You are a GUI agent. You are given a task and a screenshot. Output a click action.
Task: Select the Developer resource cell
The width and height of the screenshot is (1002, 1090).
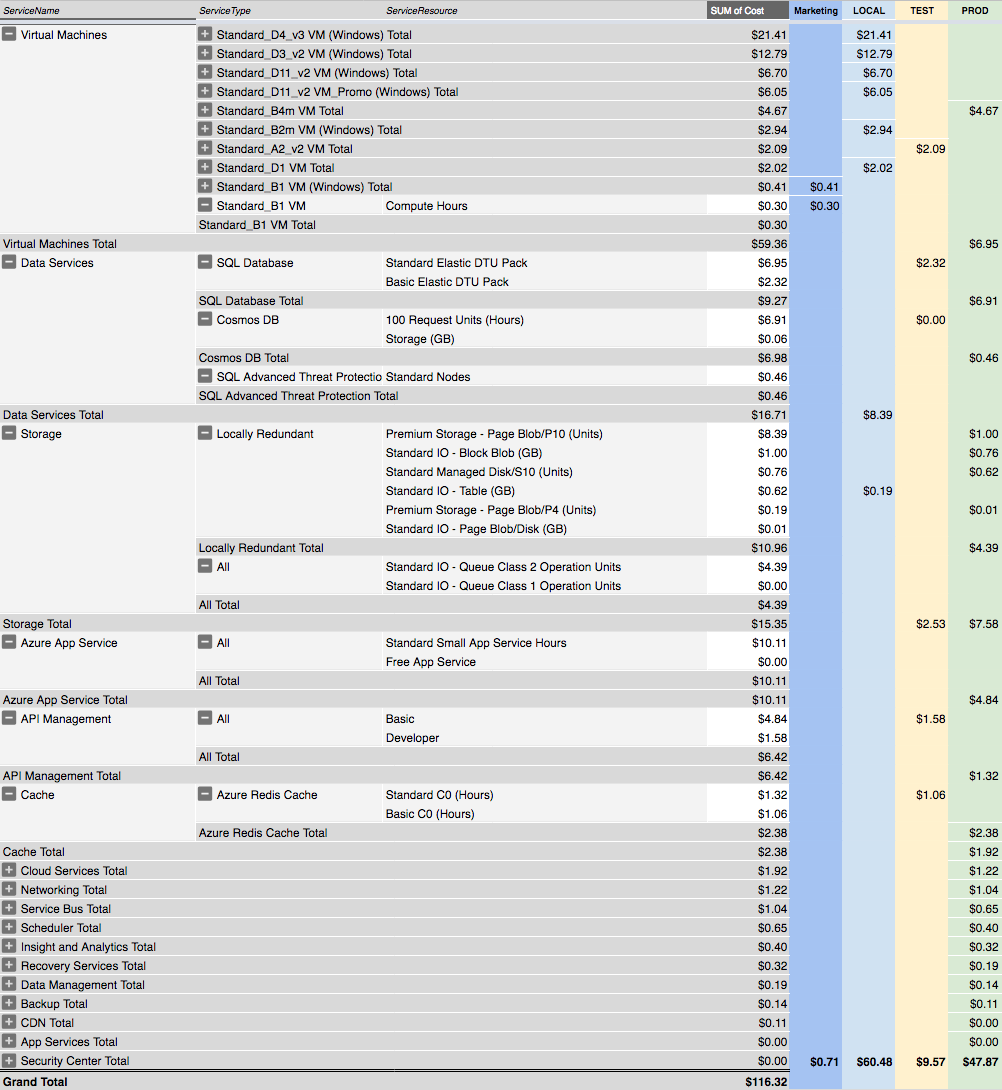tap(544, 738)
